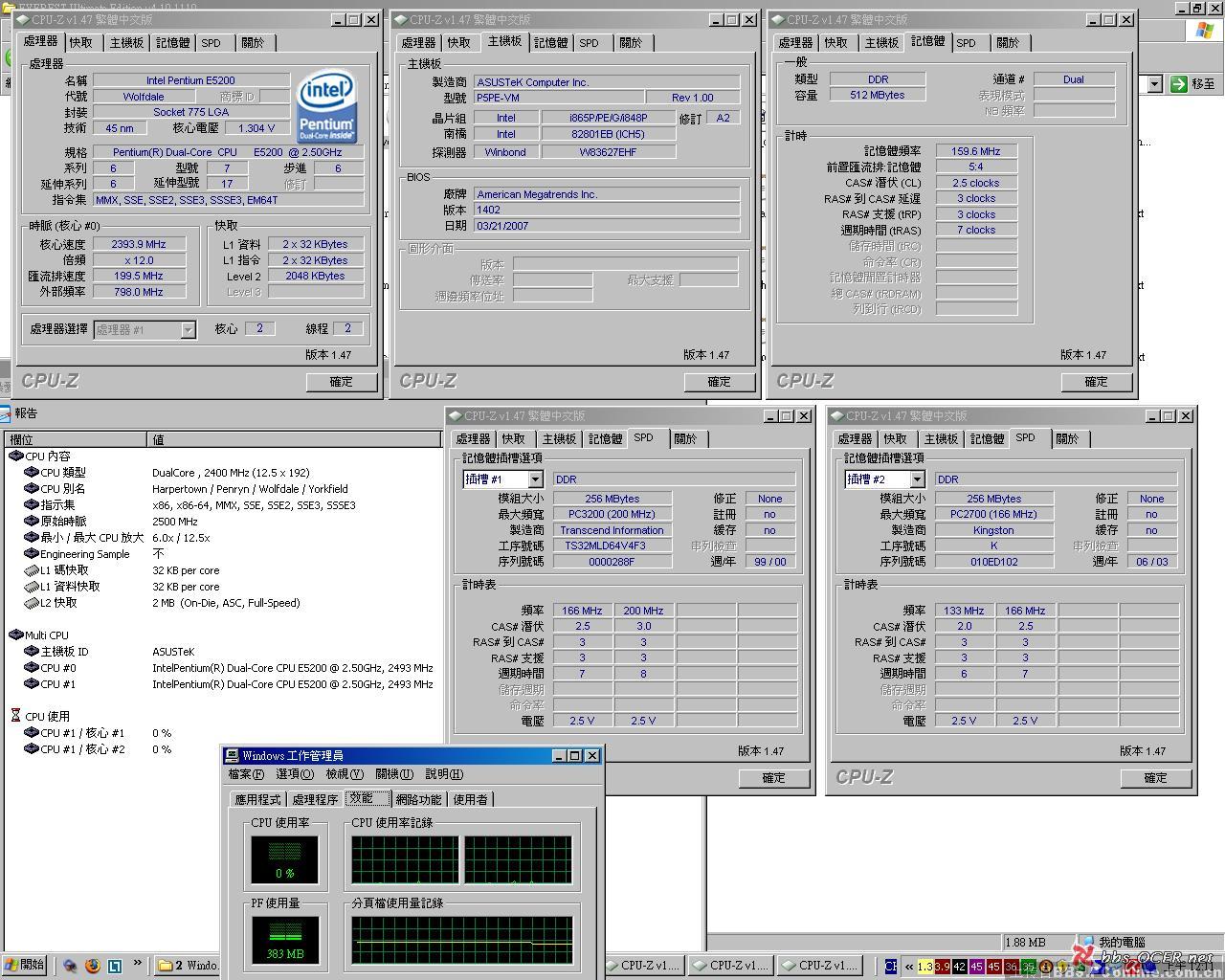The height and width of the screenshot is (980, 1225).
Task: Click the Intel Pentium E5200 name field
Action: [191, 80]
